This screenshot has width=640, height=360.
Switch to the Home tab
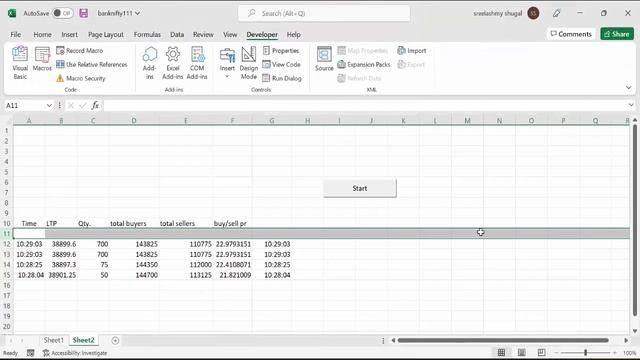click(42, 35)
